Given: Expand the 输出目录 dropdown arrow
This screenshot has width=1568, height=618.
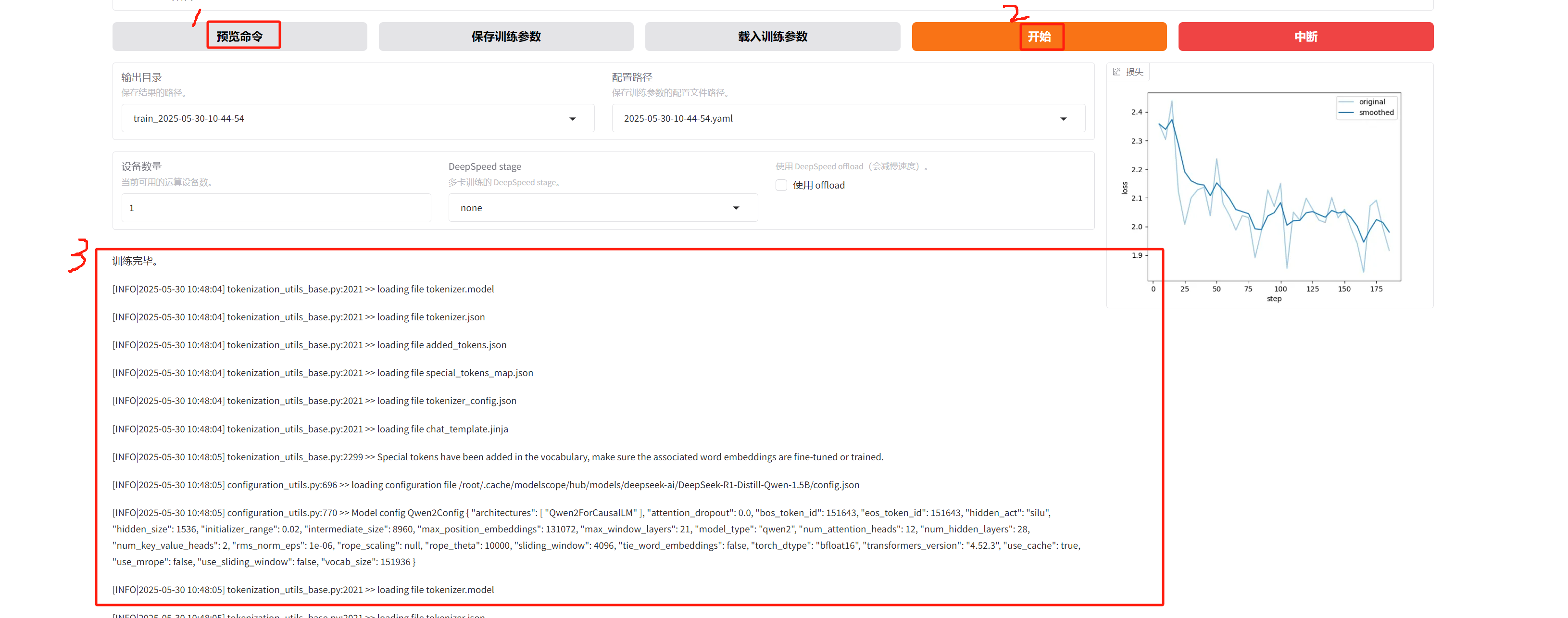Looking at the screenshot, I should 572,119.
